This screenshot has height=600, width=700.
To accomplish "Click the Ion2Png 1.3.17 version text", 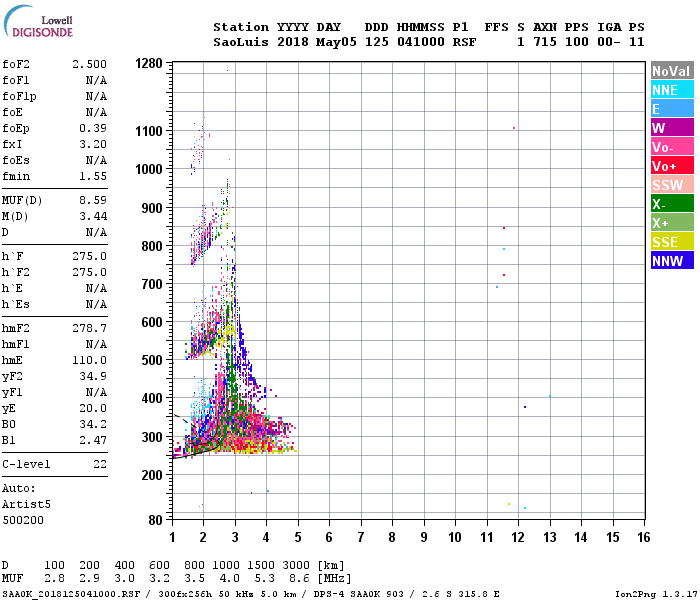I will (656, 594).
